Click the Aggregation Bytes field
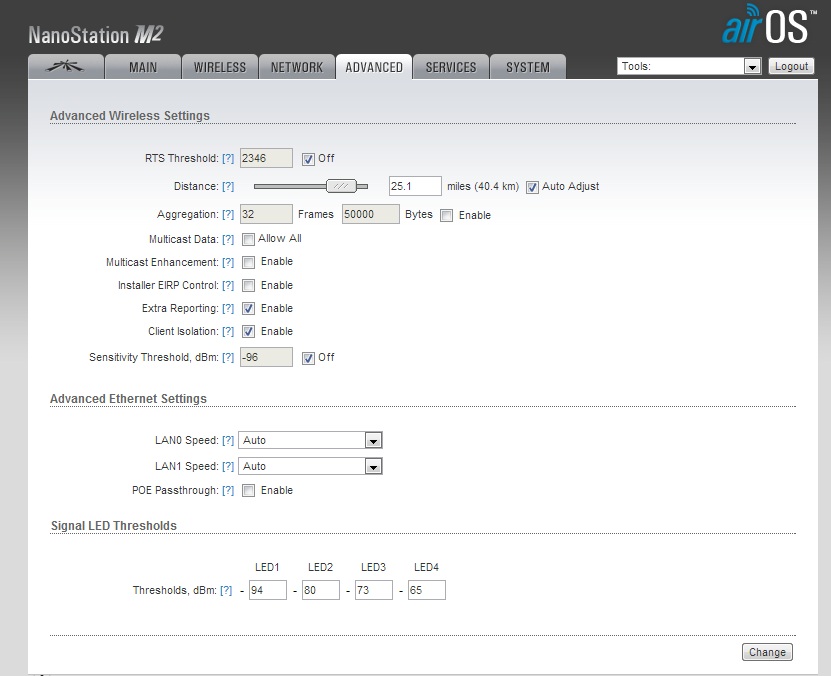Screen dimensions: 831x676 click(370, 214)
